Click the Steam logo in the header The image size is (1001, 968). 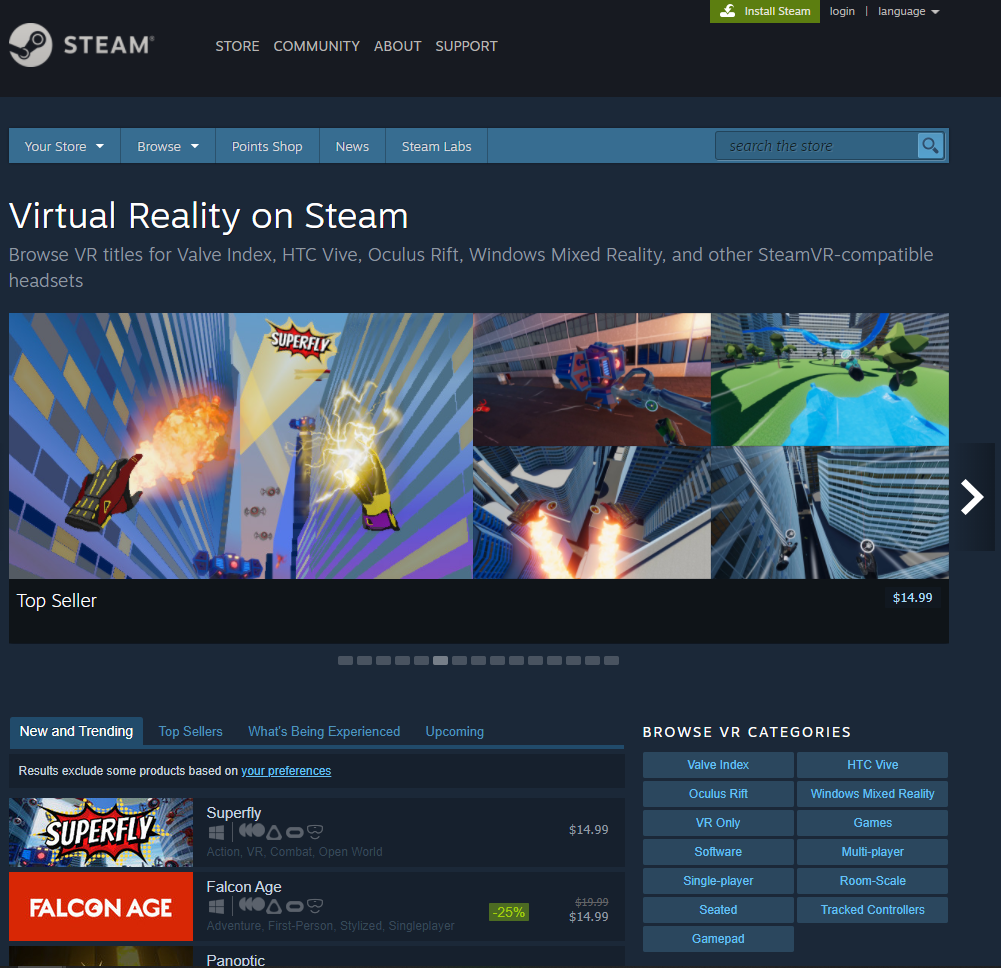click(82, 45)
